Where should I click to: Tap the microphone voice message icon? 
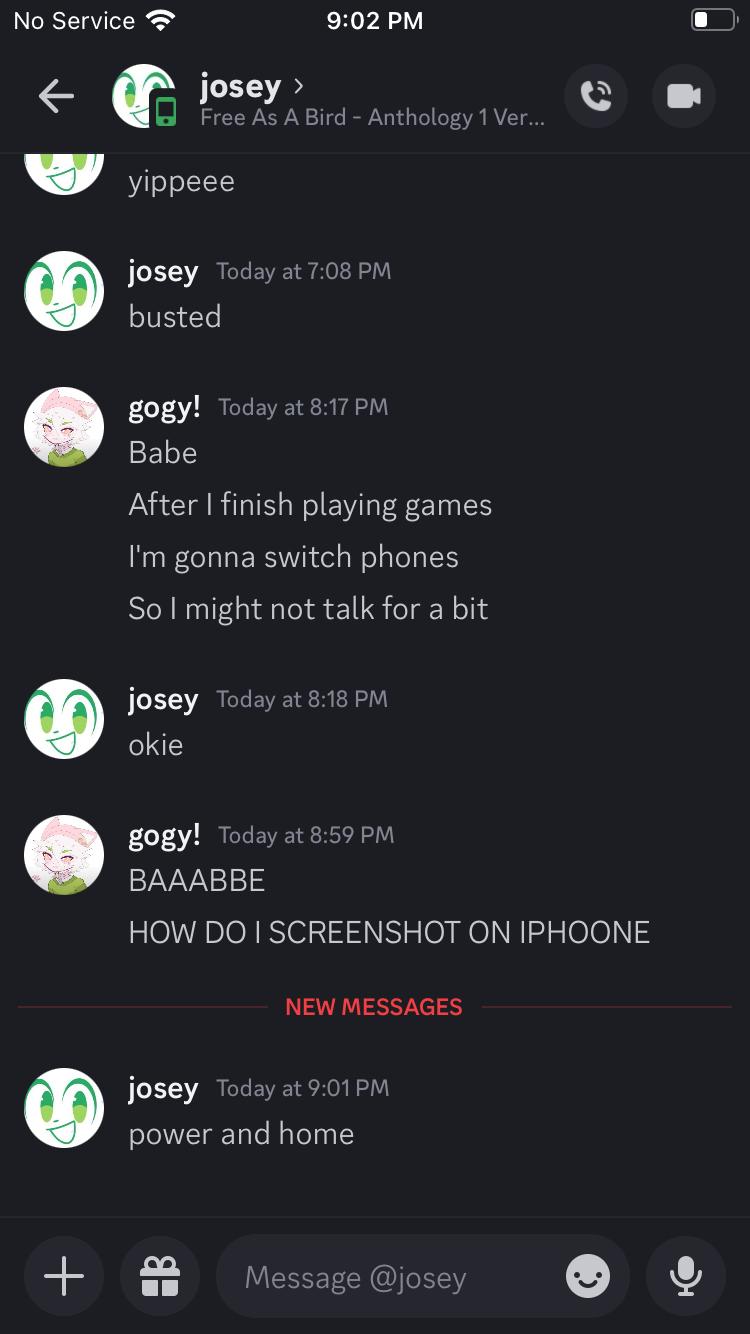(x=685, y=1276)
